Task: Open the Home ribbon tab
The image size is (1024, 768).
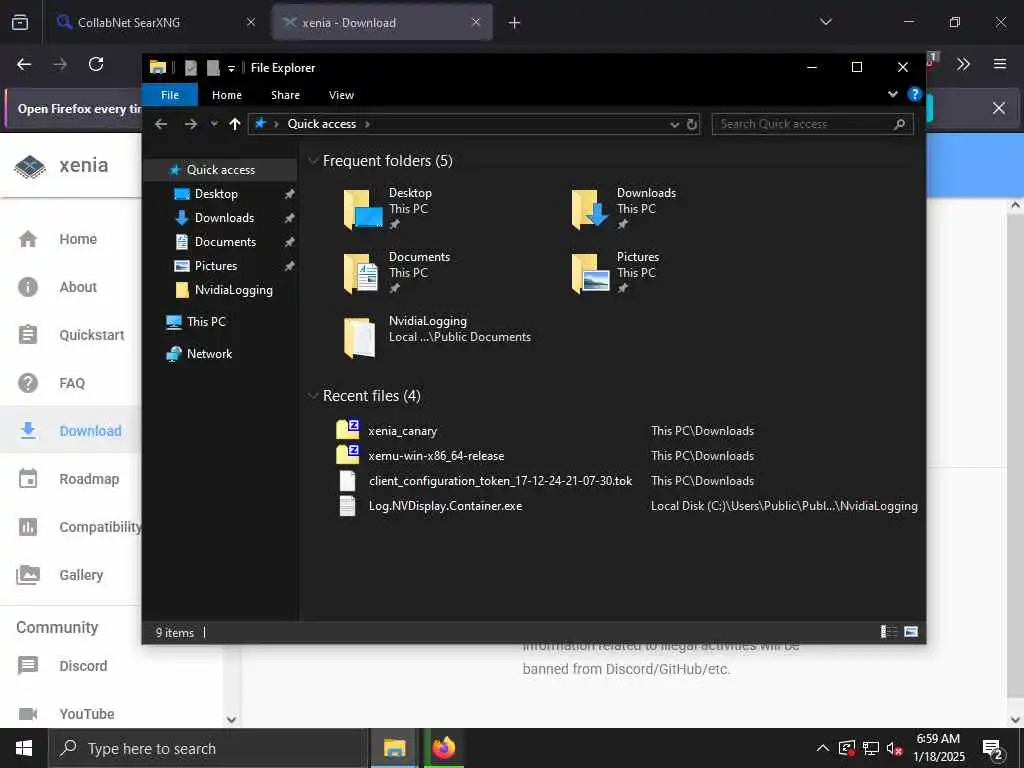Action: [227, 95]
